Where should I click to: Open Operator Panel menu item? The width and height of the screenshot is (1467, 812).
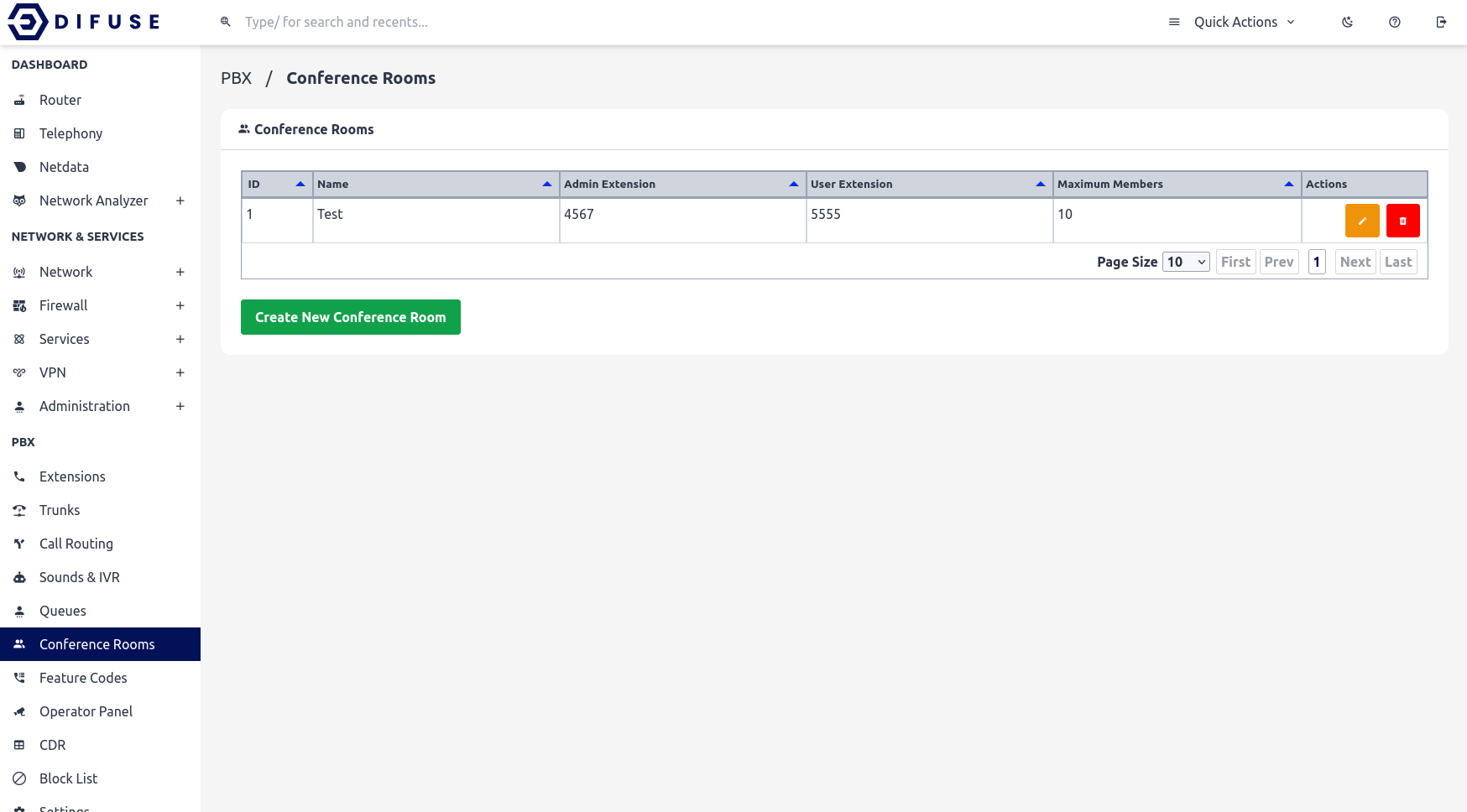tap(100, 711)
